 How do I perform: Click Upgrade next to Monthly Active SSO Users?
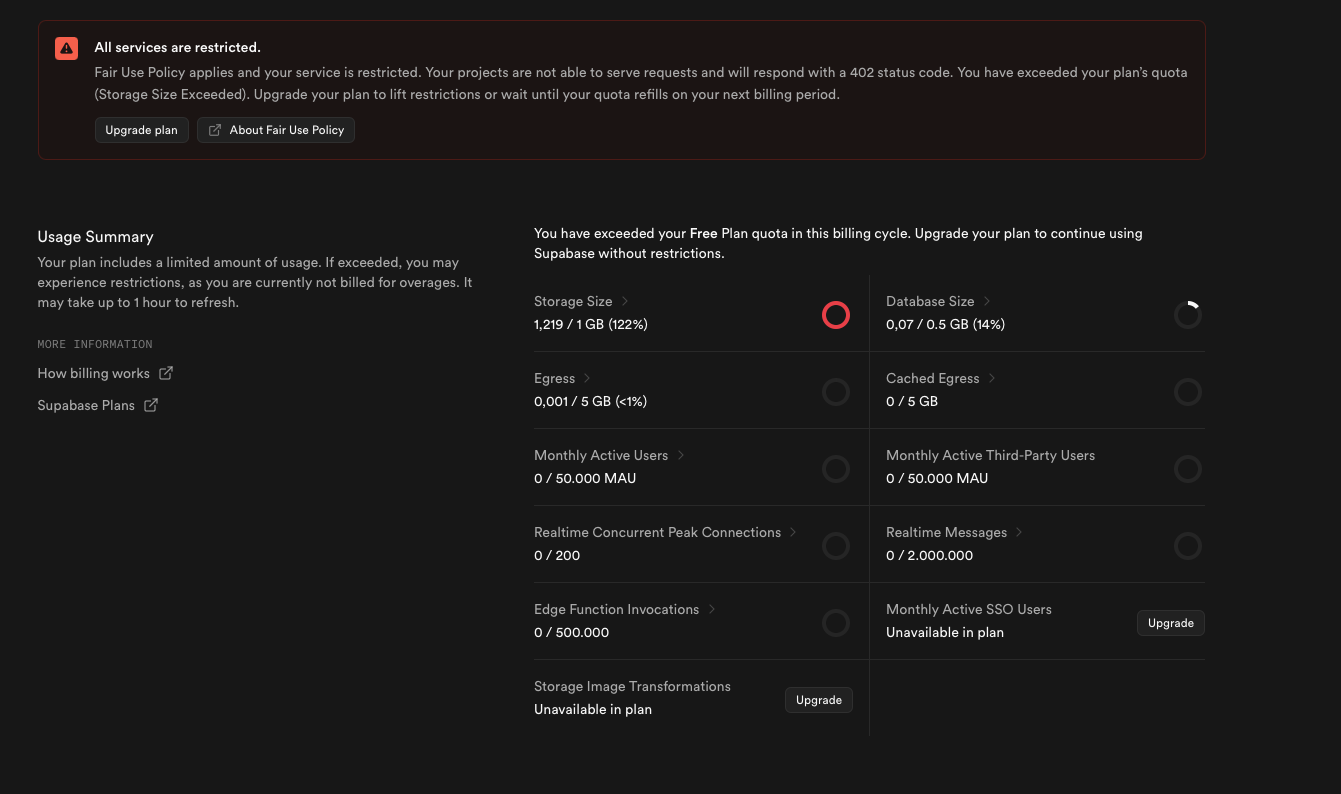pyautogui.click(x=1170, y=623)
